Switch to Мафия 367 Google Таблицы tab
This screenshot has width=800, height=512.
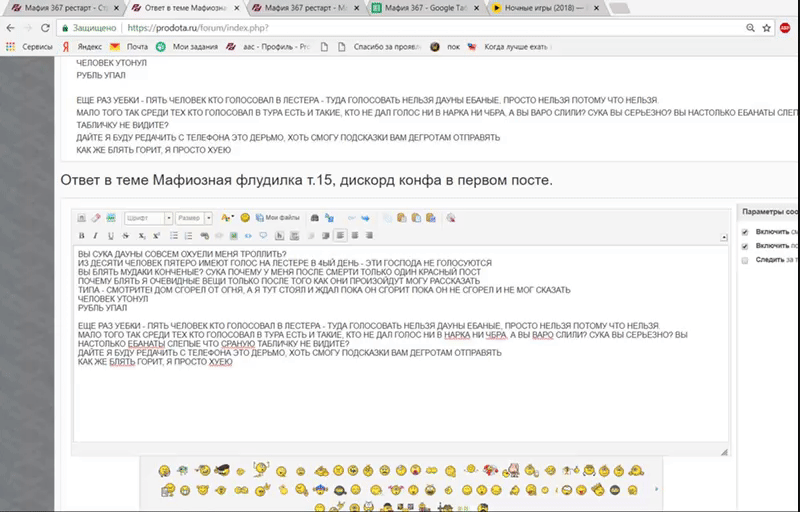[x=425, y=8]
